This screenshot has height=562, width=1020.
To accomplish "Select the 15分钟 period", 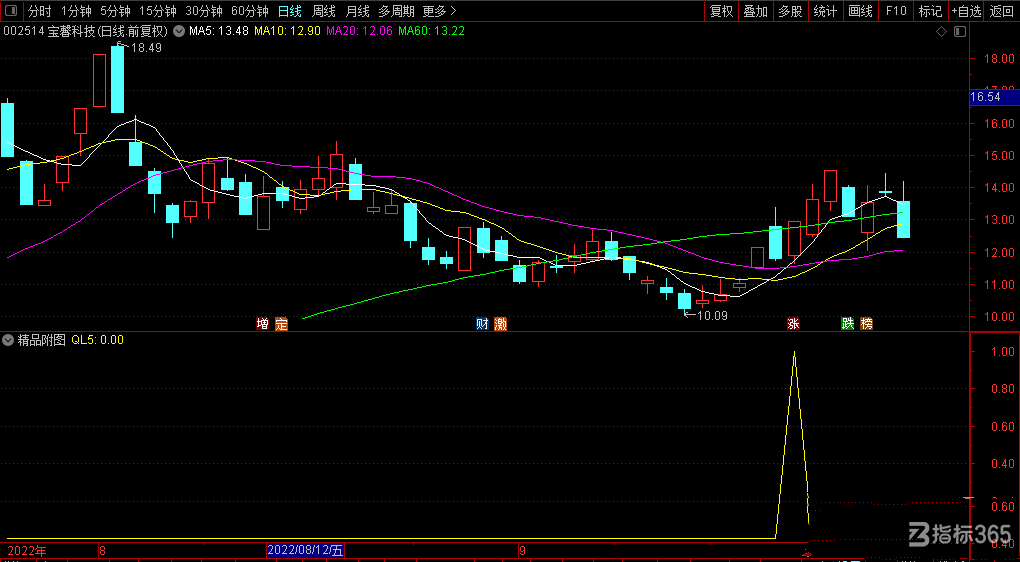I will click(x=158, y=11).
